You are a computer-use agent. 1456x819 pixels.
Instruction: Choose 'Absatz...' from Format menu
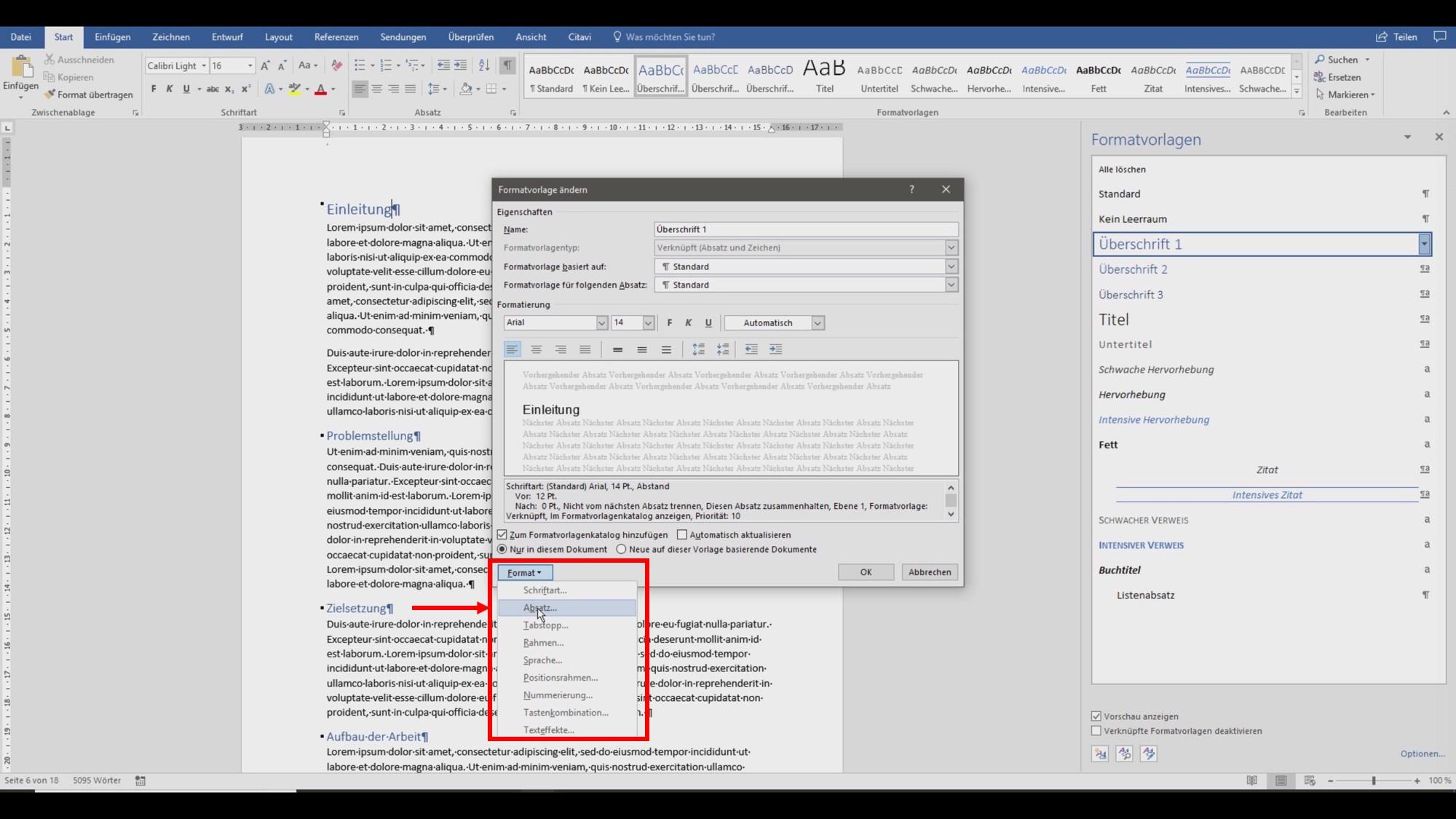[567, 608]
